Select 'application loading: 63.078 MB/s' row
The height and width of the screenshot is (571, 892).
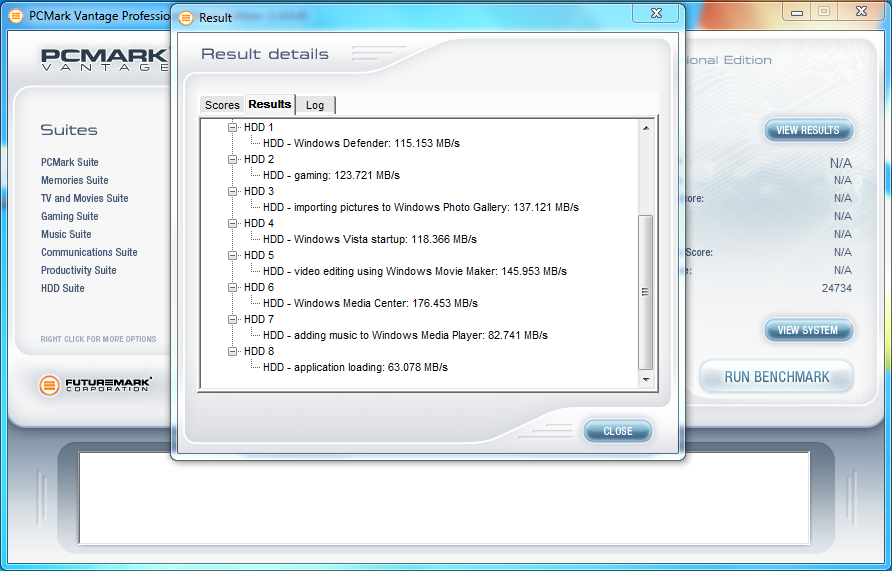click(355, 367)
